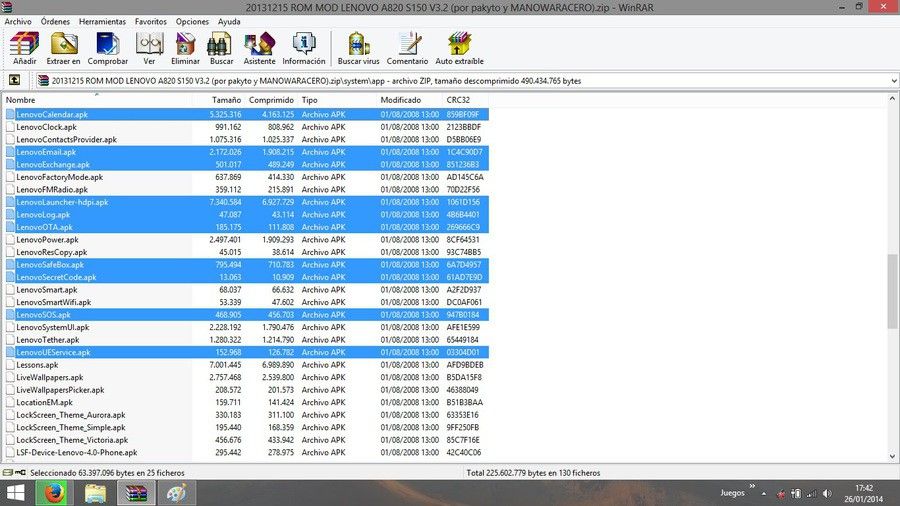Click the network signal tray icon

point(812,493)
